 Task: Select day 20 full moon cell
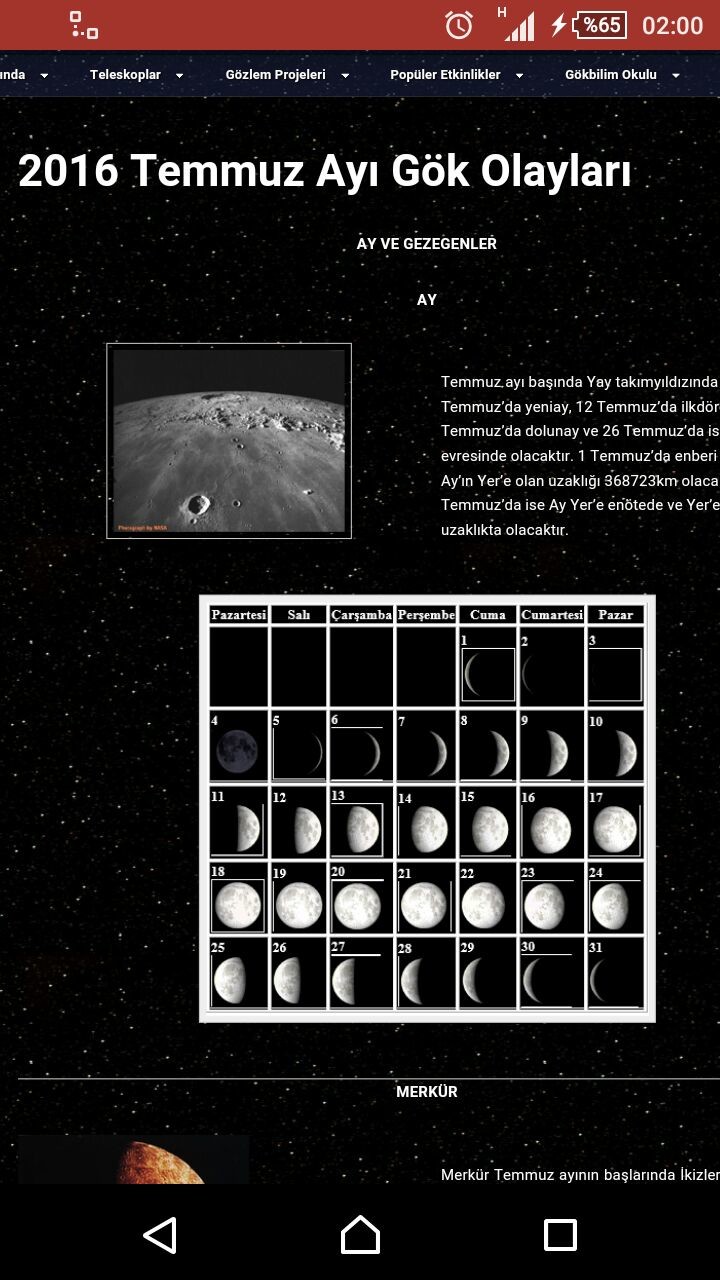coord(361,898)
